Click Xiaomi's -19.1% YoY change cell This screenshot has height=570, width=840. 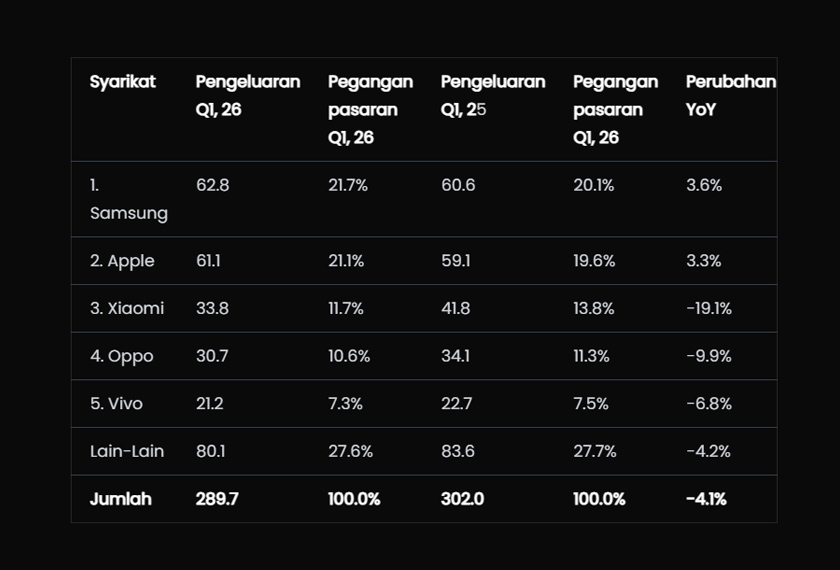709,308
